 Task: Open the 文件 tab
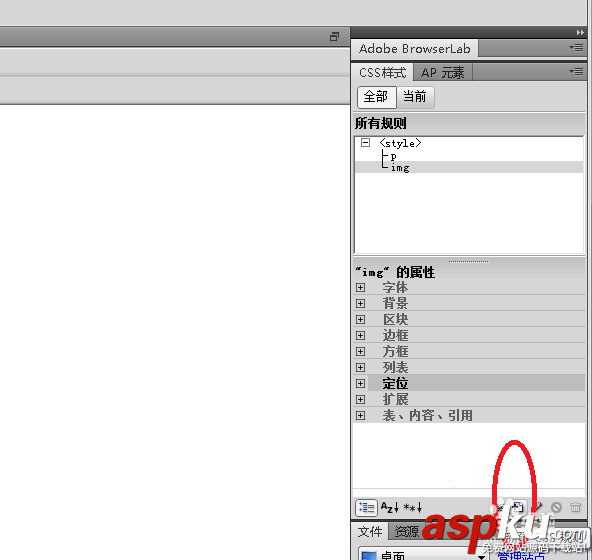370,532
